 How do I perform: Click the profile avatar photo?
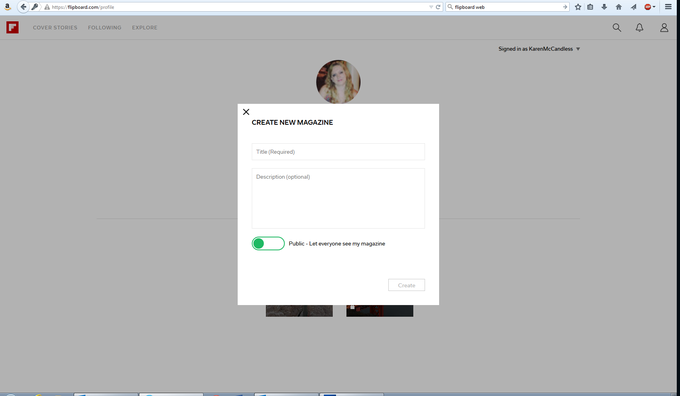338,82
